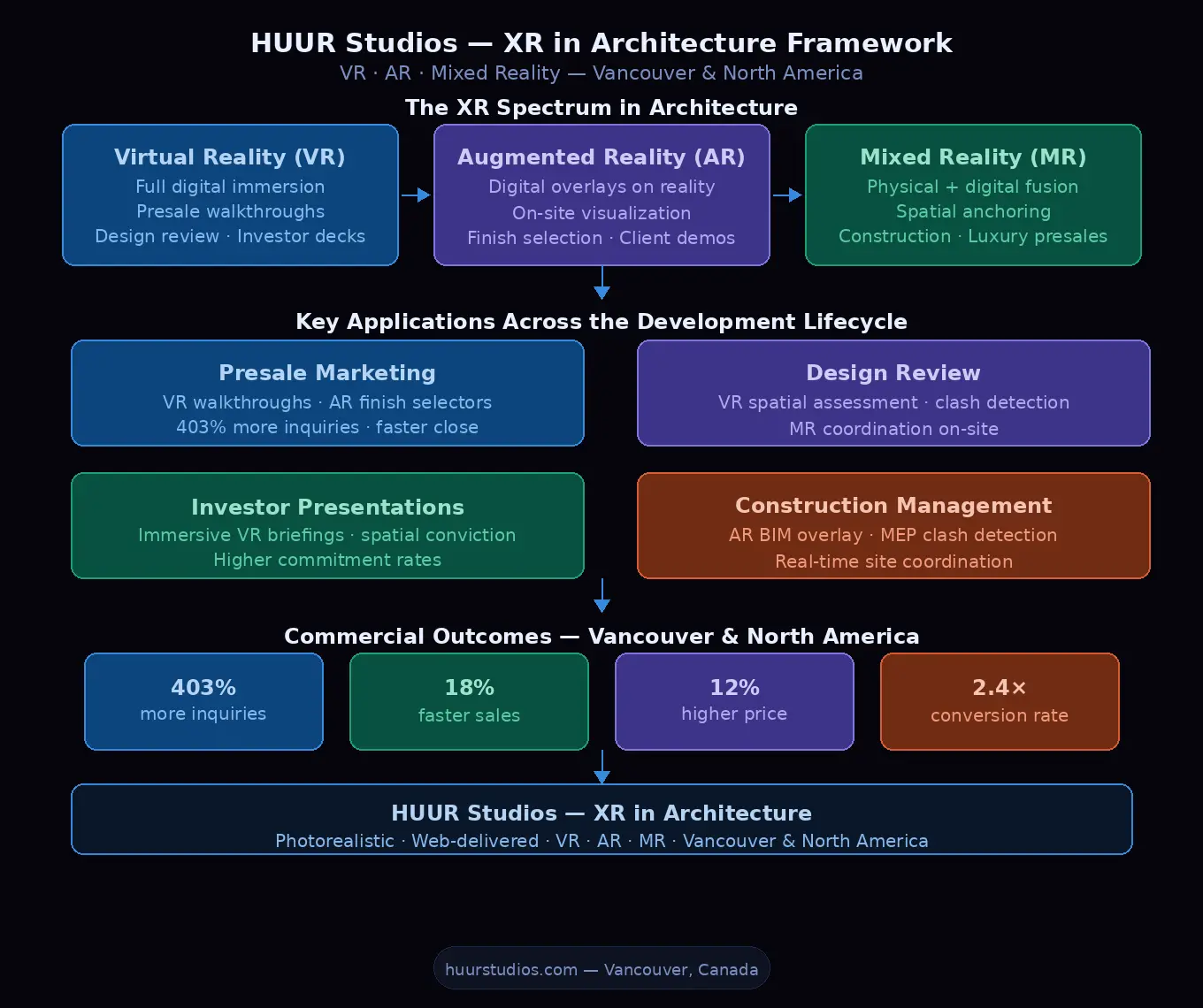Click 'Real-time site coordination' text

click(x=893, y=561)
